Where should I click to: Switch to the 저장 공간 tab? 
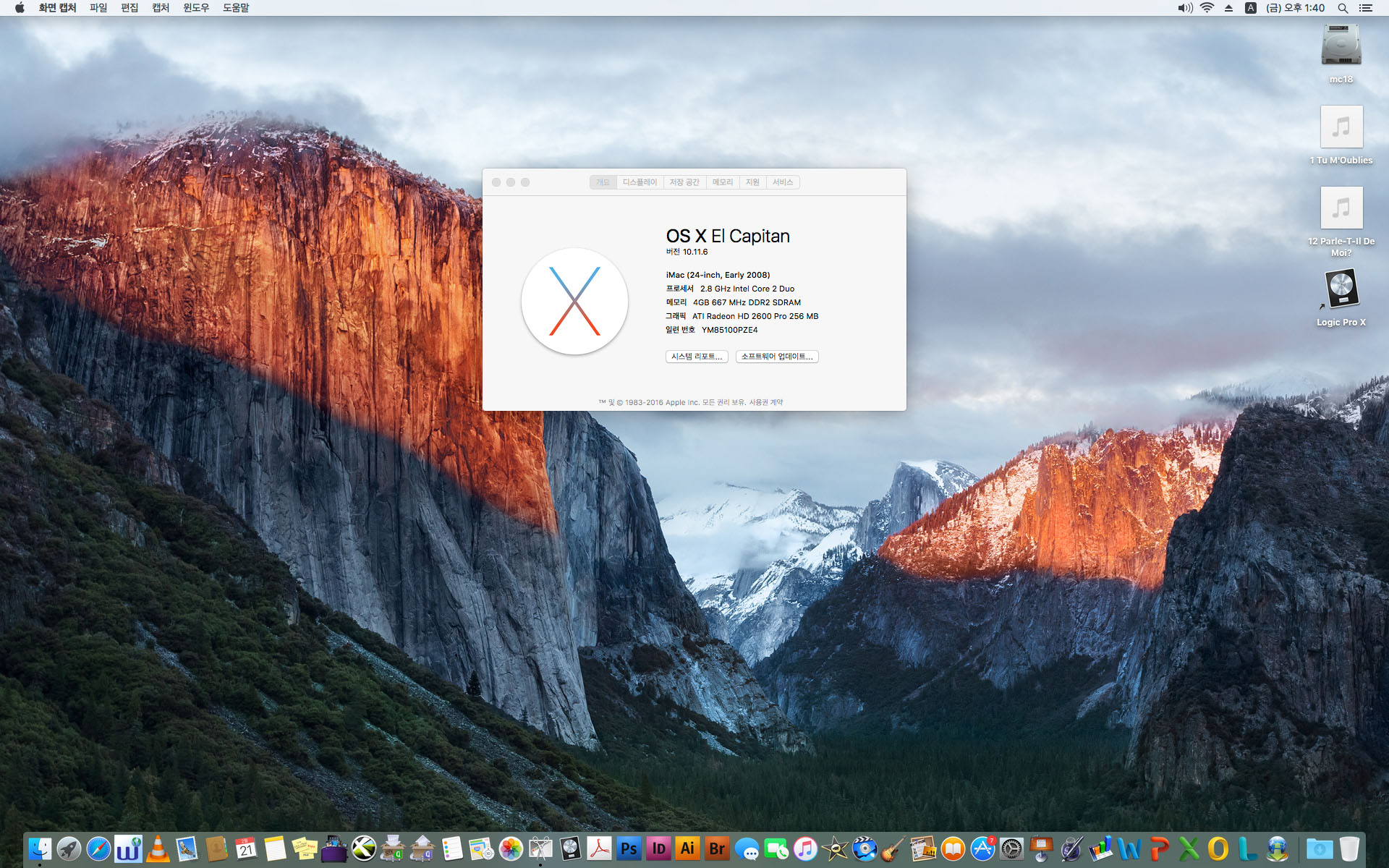pyautogui.click(x=684, y=182)
